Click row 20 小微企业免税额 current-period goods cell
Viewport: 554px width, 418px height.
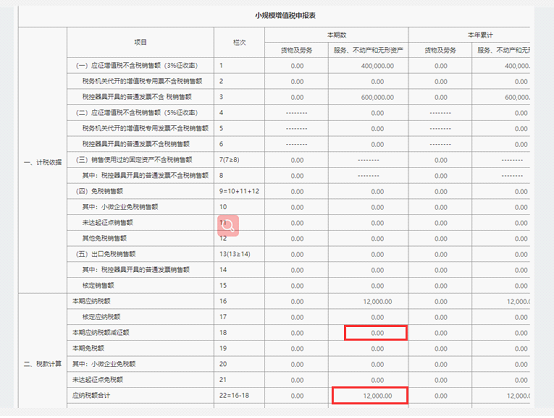click(296, 364)
